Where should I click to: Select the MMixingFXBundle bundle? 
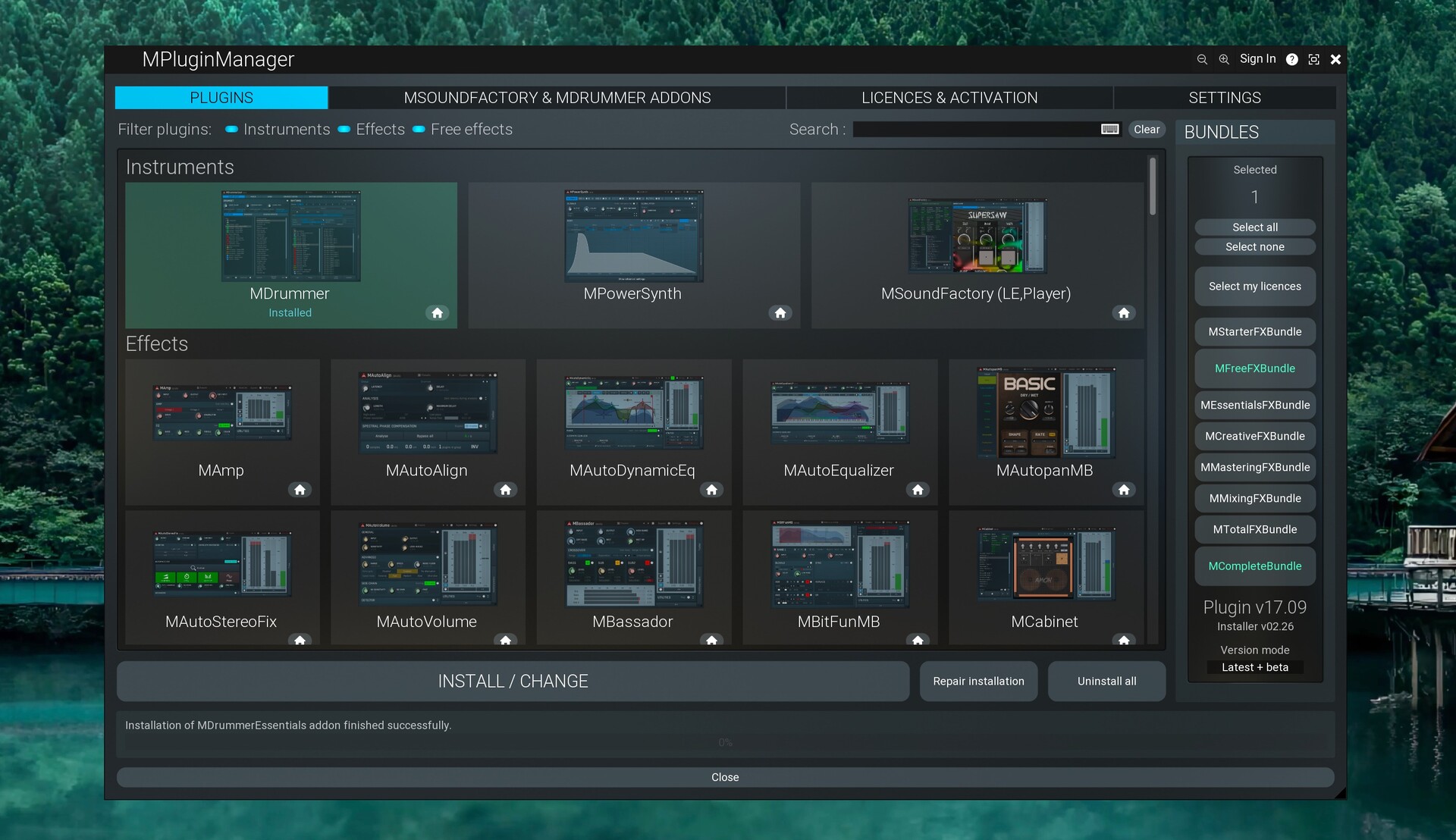pos(1255,499)
